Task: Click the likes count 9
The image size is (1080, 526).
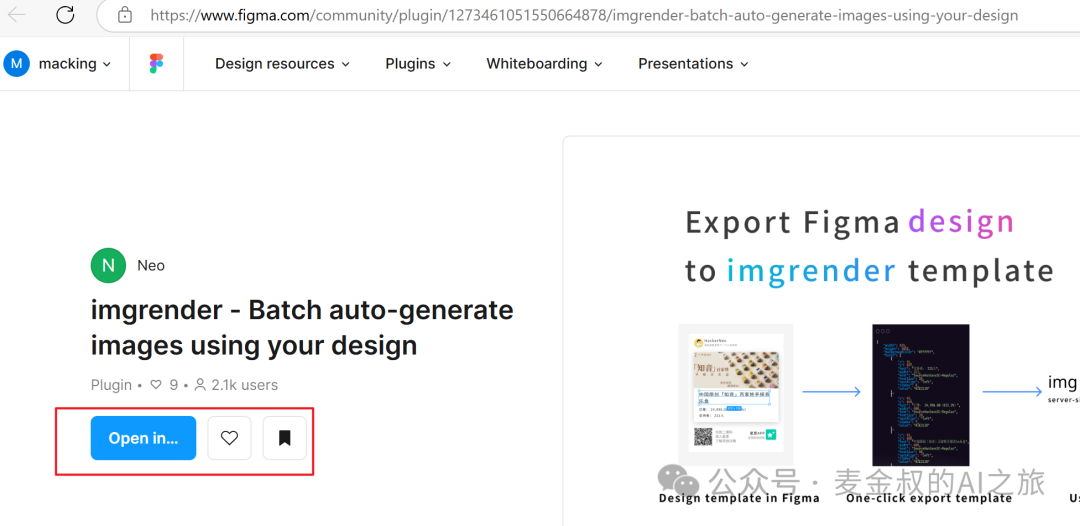Action: pos(174,385)
